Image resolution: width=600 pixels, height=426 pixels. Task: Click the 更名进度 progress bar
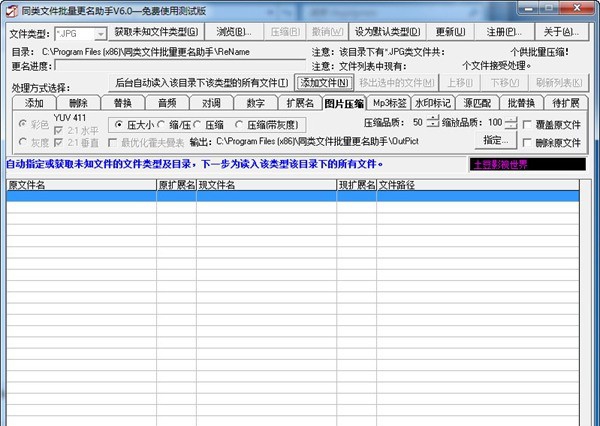pyautogui.click(x=180, y=65)
